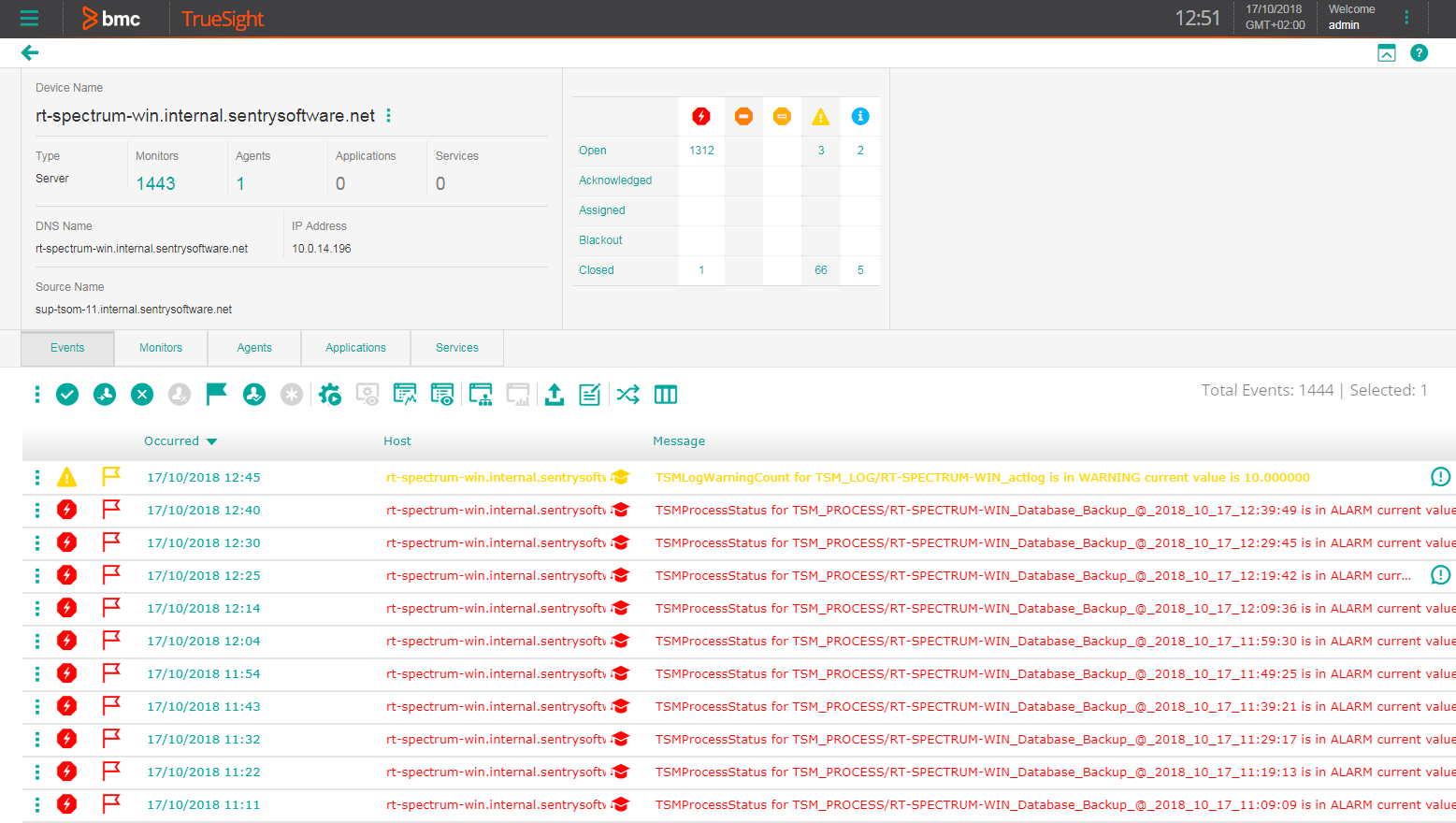
Task: Add a note with the annotate icon
Action: point(588,394)
